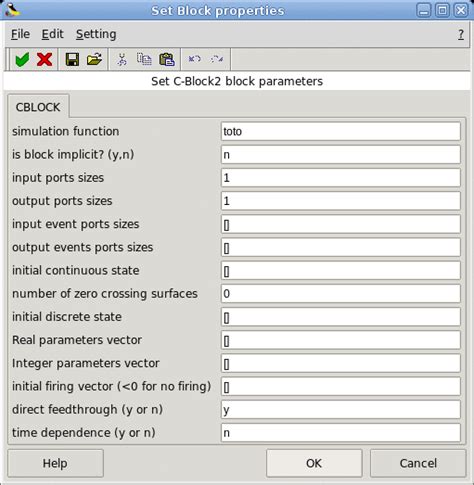Click the initial continuous state field

tap(341, 270)
